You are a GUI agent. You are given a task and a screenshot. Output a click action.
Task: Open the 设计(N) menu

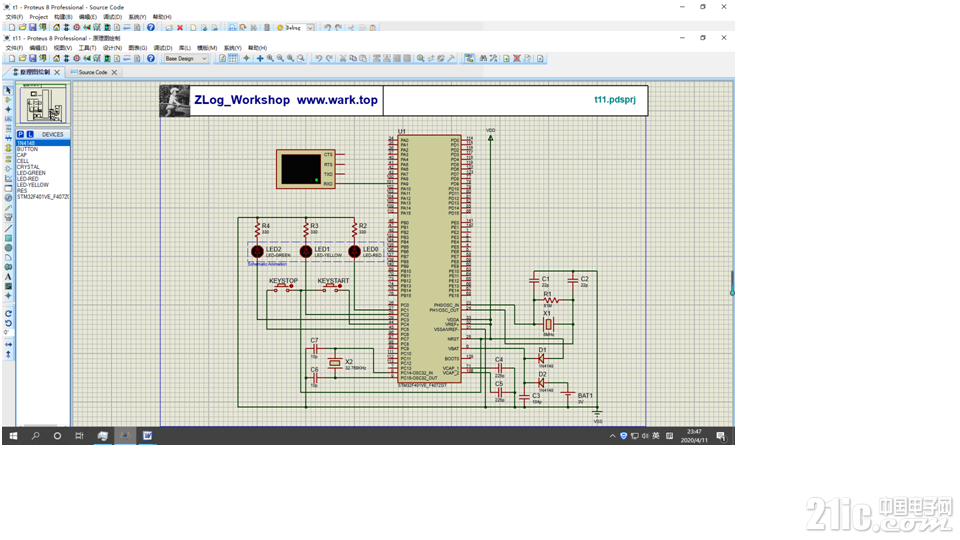[112, 48]
